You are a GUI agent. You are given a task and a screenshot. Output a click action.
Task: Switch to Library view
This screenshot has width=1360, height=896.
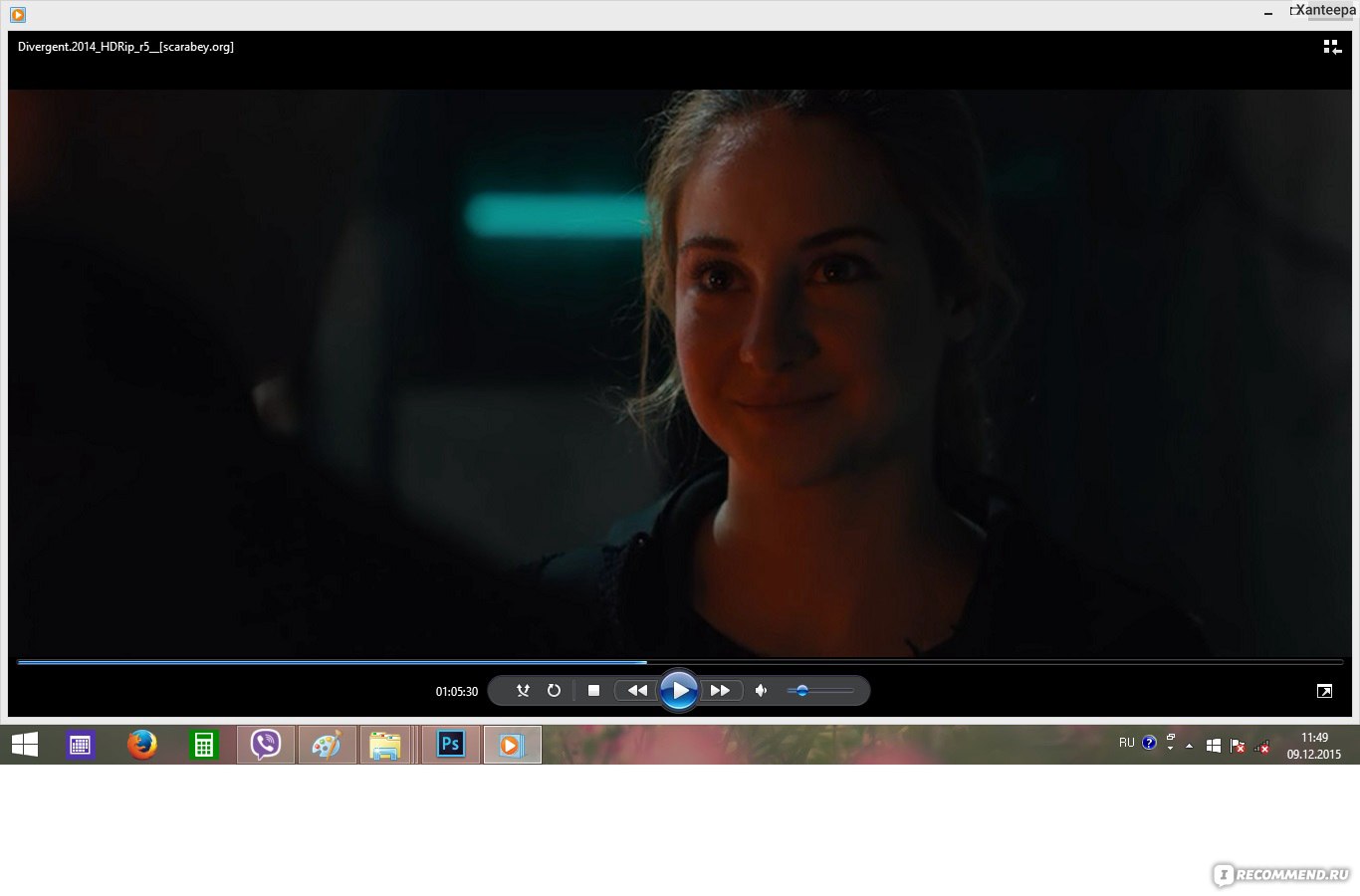click(x=1332, y=47)
